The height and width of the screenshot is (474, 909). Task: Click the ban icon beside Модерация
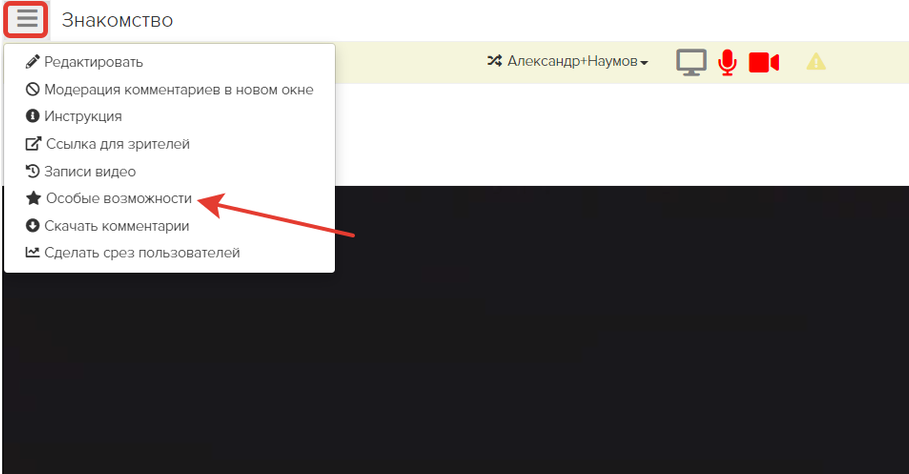click(32, 89)
